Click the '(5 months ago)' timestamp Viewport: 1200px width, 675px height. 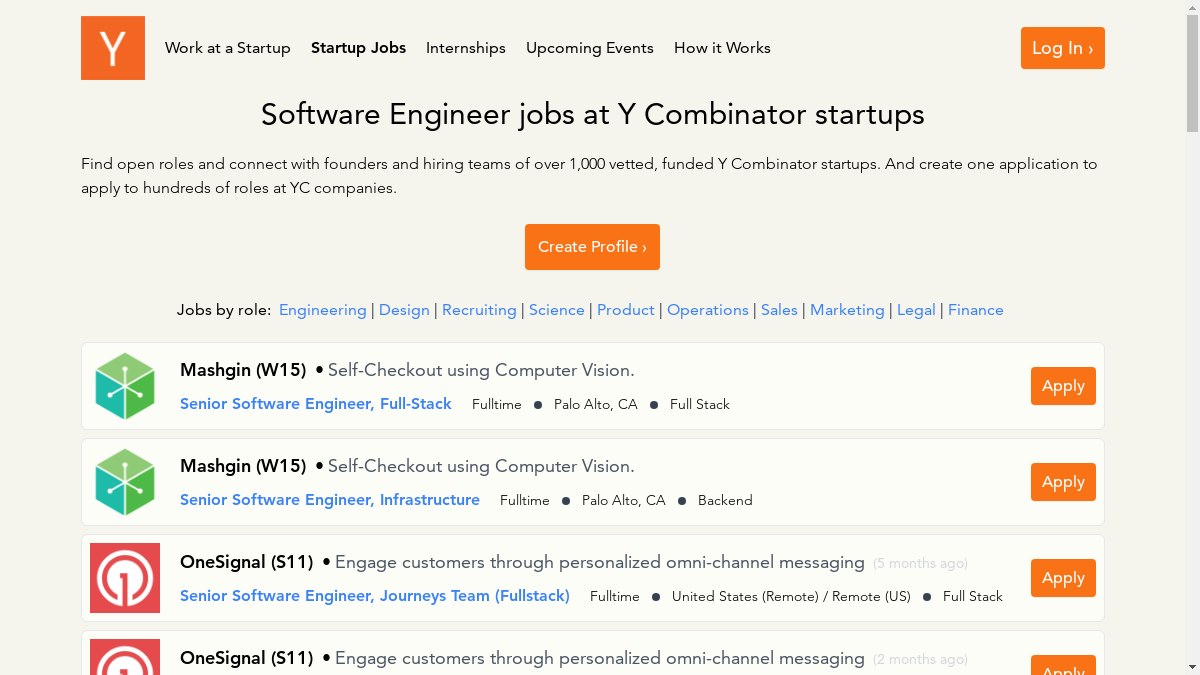(920, 563)
